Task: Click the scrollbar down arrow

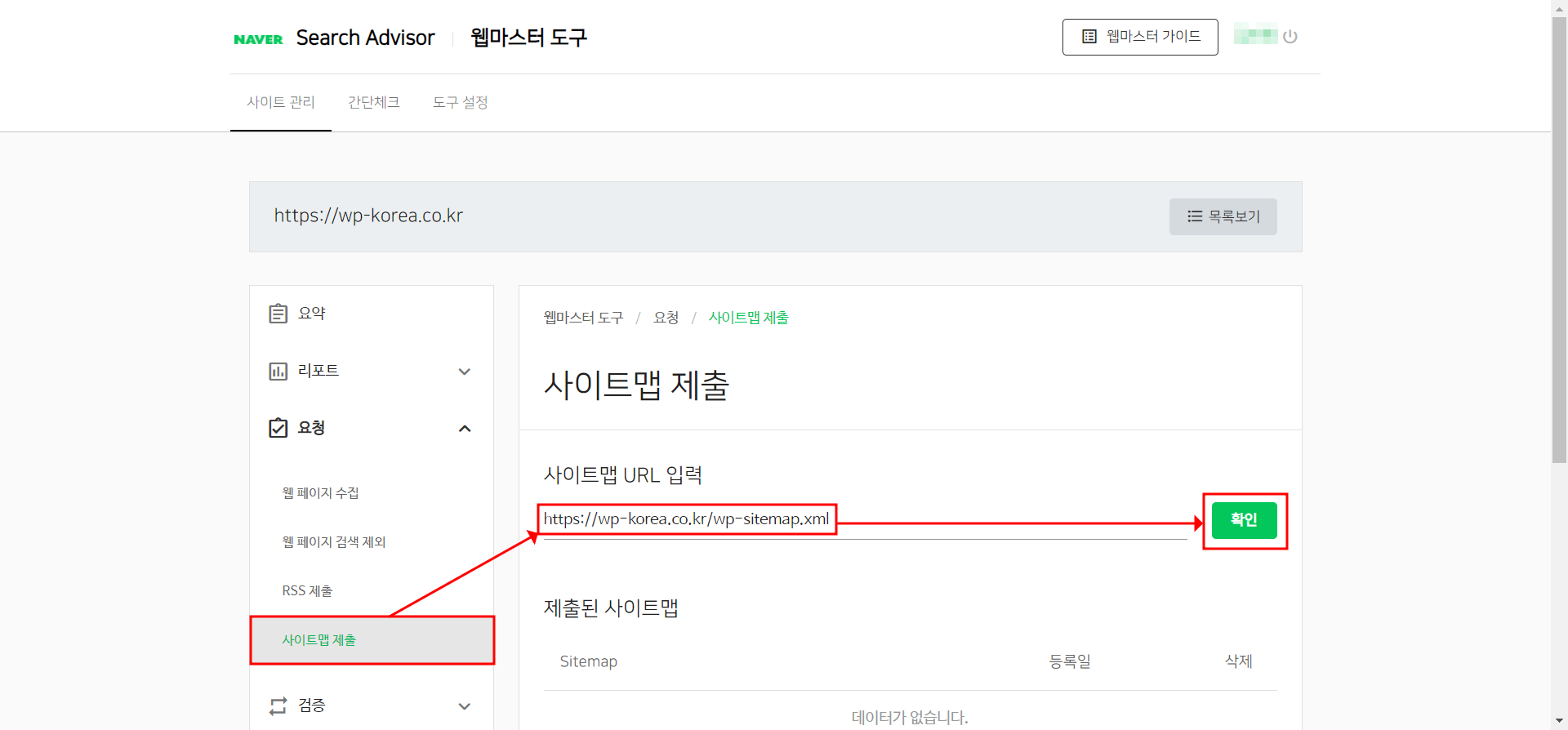Action: [1559, 722]
